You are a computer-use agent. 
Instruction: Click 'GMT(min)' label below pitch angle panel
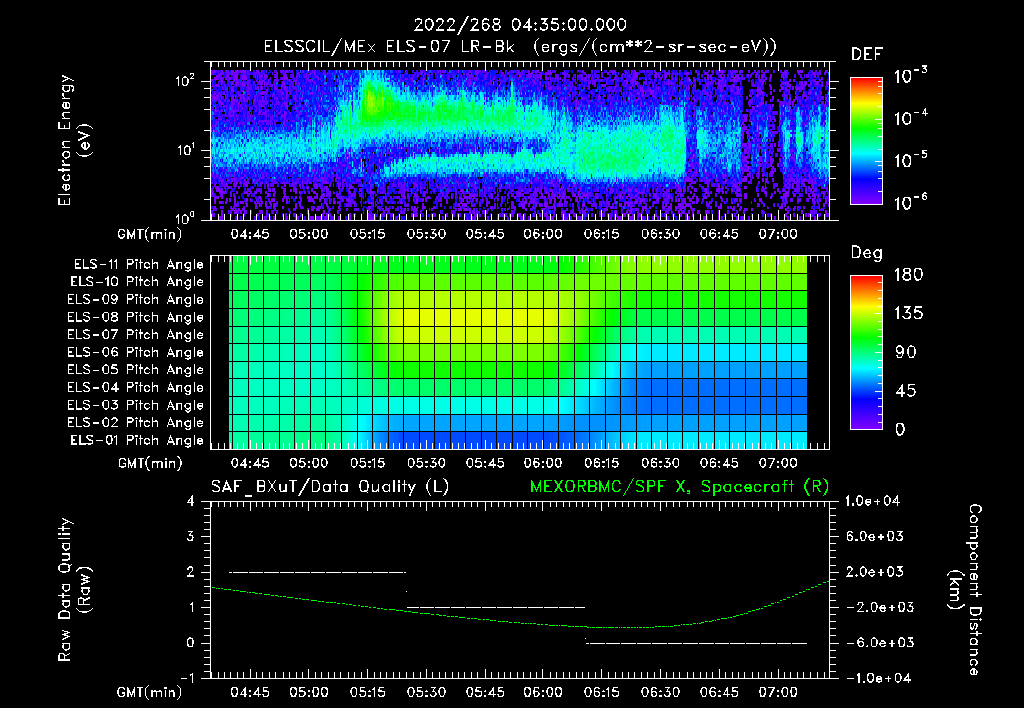(150, 464)
